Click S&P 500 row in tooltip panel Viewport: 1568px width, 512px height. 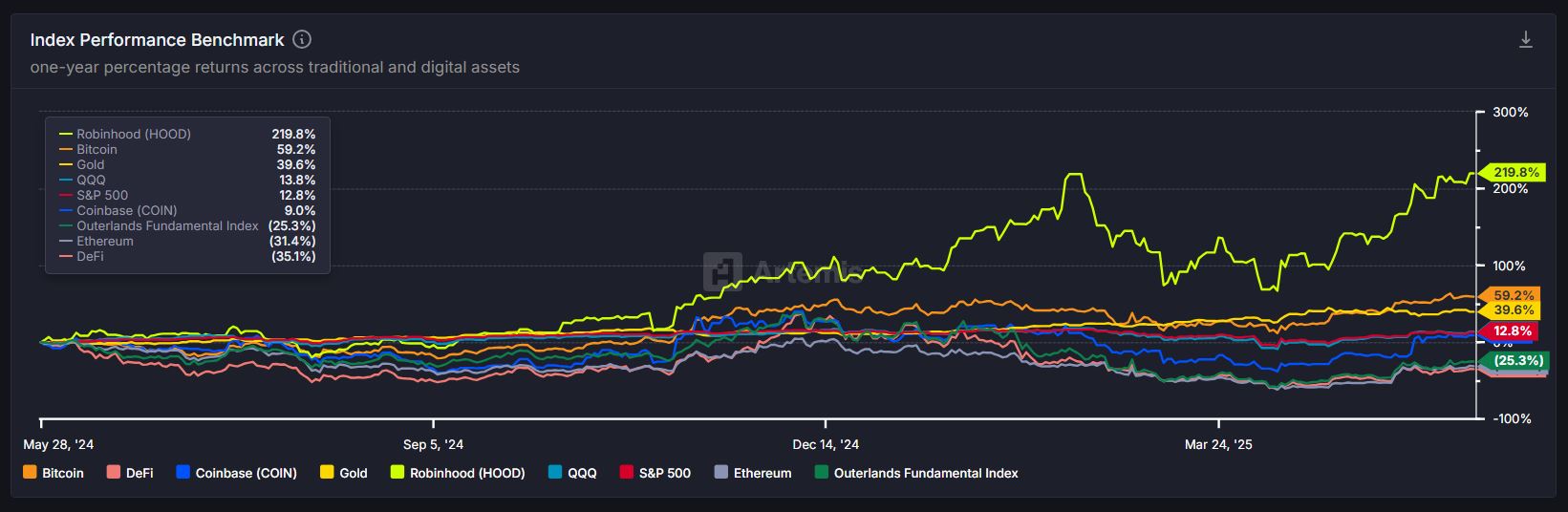click(x=187, y=196)
